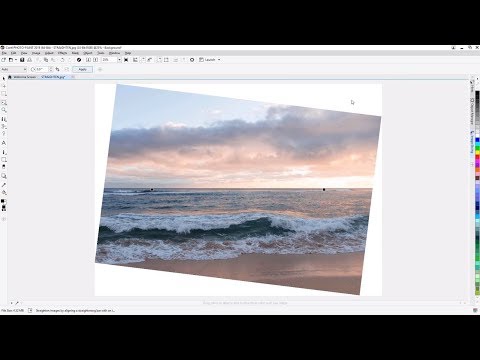Select the Eyedropper tool
The image size is (480, 360).
[4, 185]
